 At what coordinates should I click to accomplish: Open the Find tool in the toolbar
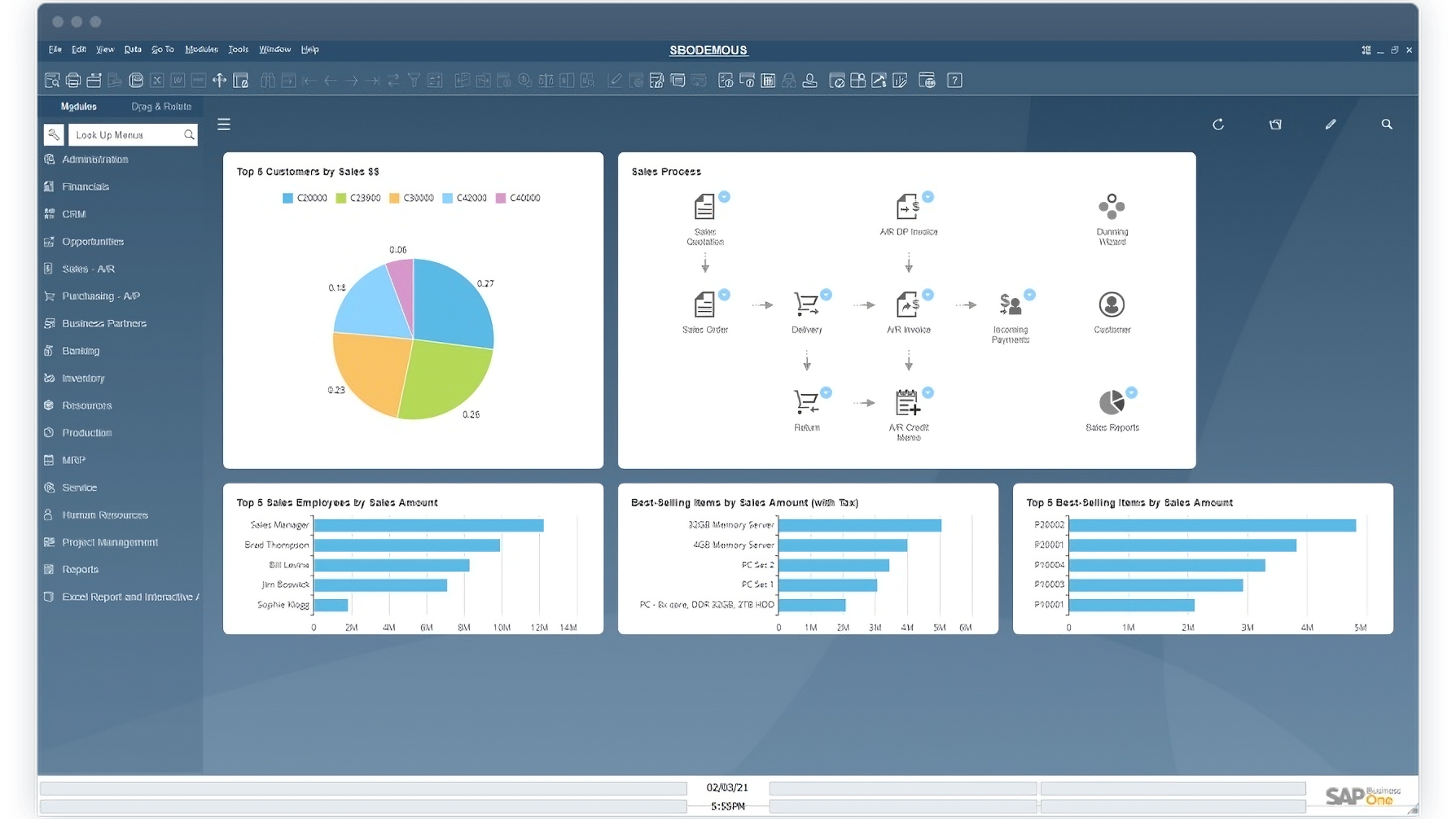tap(50, 80)
